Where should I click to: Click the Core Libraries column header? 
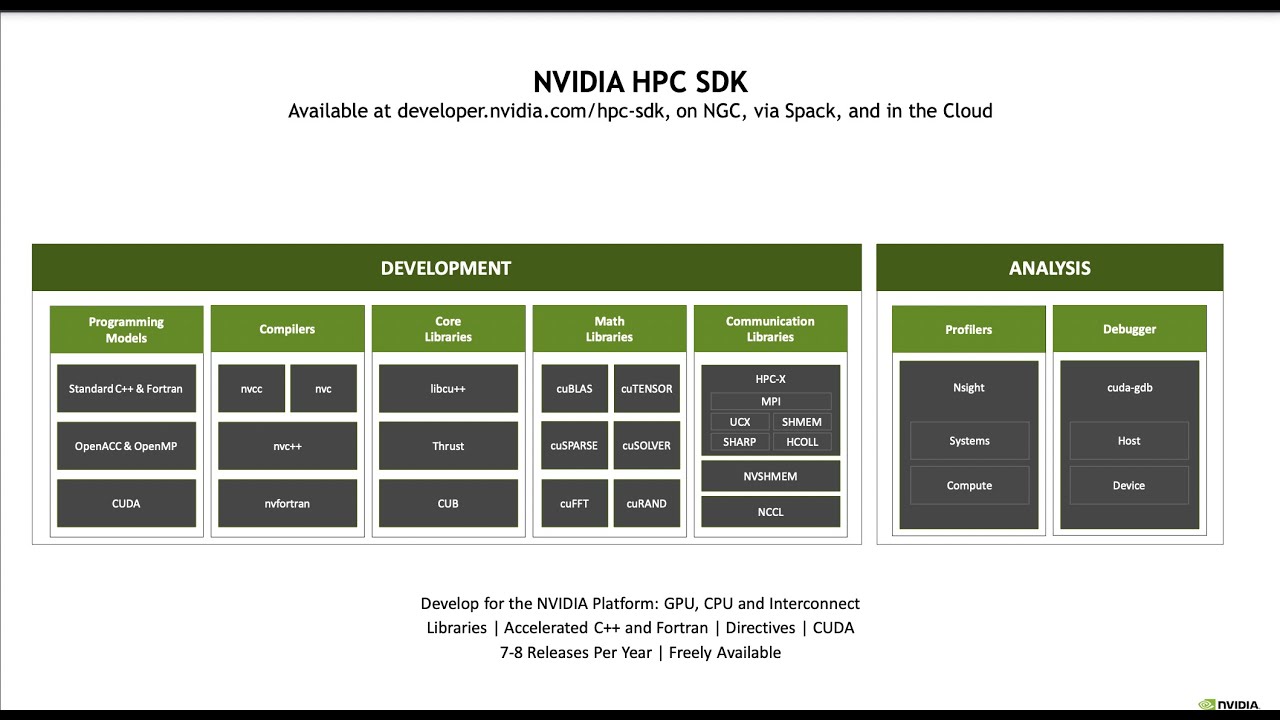pos(448,329)
